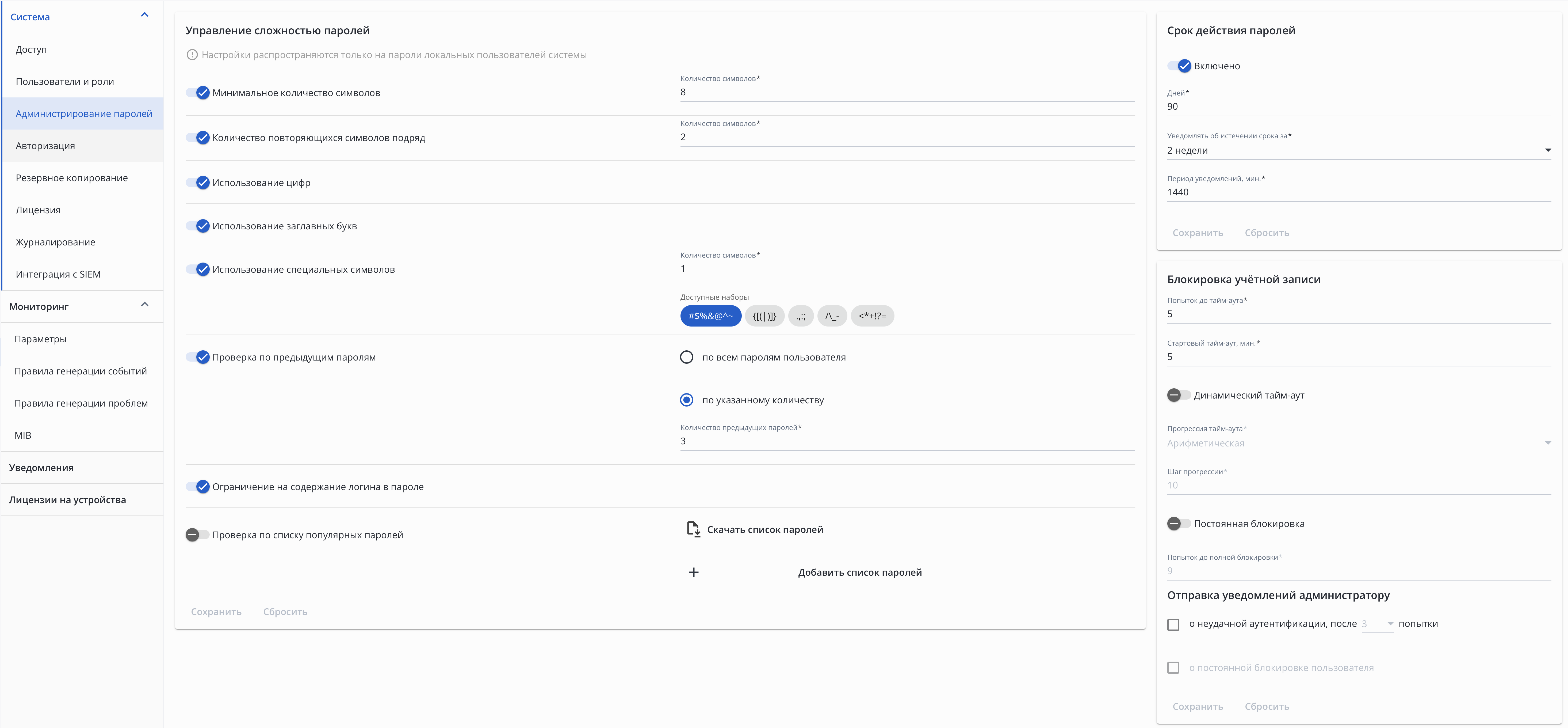
Task: Select the #$%&@^~ special character set
Action: click(710, 316)
